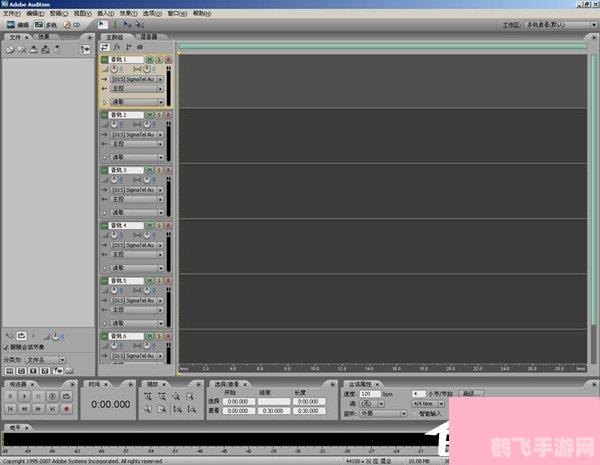Open Key (调) dropdown in Session Properties
The width and height of the screenshot is (600, 465).
tap(372, 403)
